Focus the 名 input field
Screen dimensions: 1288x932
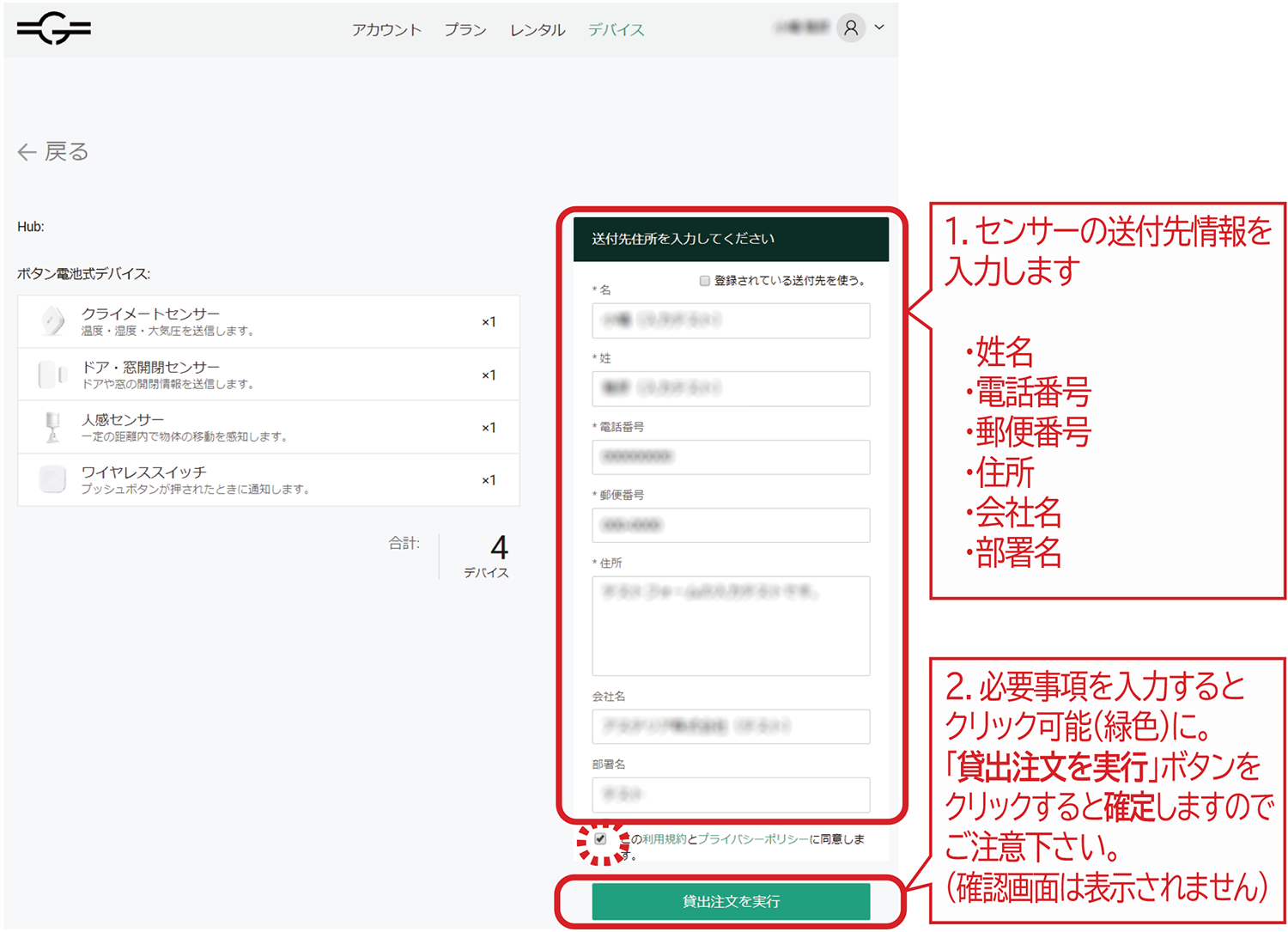(x=731, y=320)
